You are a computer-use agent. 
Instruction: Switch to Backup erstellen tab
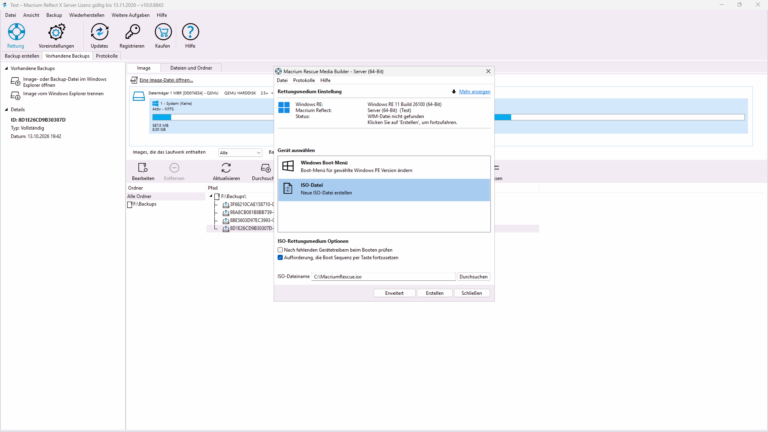[x=22, y=56]
